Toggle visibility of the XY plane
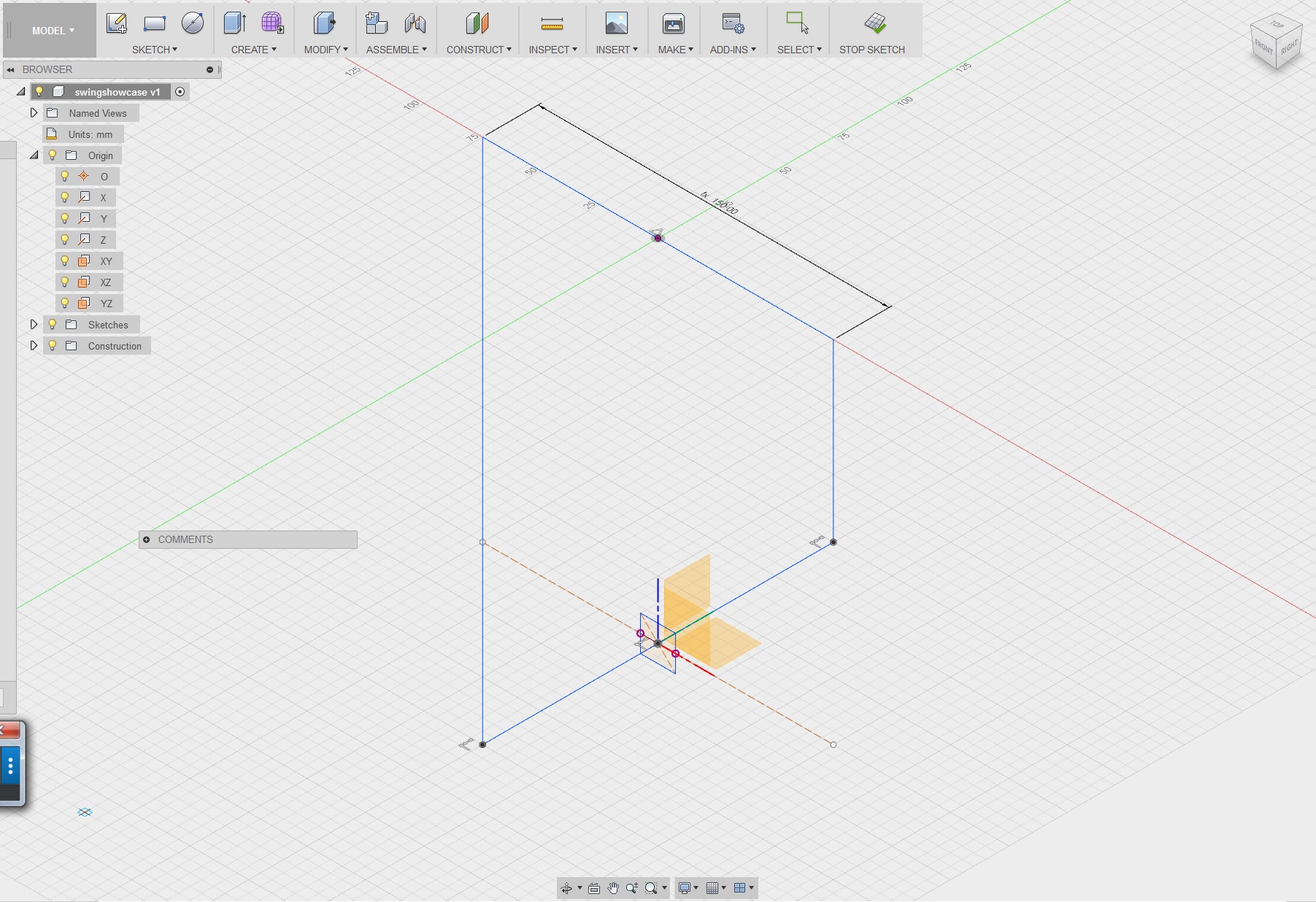This screenshot has height=902, width=1316. pos(64,261)
